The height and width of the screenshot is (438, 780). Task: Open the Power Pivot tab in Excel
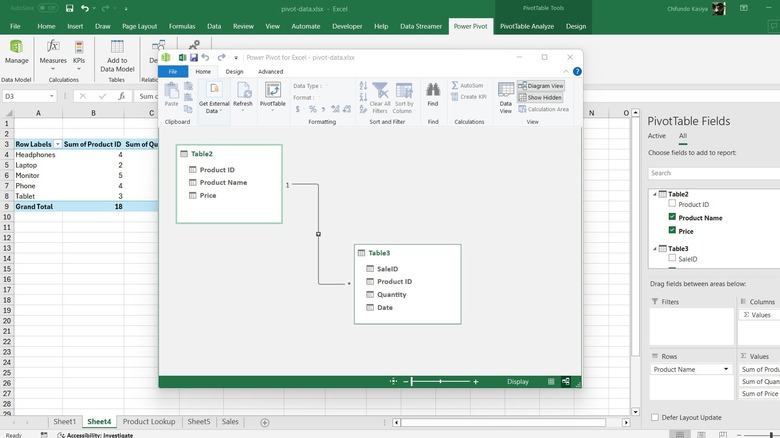pyautogui.click(x=470, y=26)
